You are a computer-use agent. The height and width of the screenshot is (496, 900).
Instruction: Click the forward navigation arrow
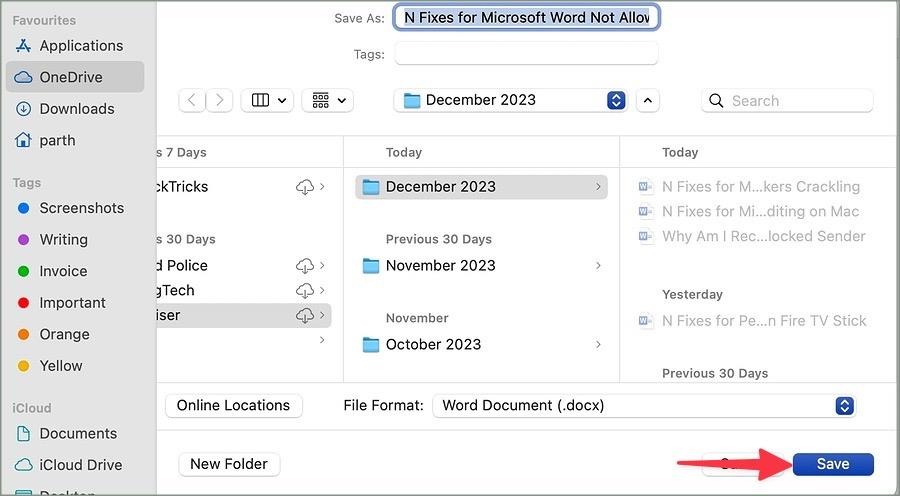[x=219, y=100]
